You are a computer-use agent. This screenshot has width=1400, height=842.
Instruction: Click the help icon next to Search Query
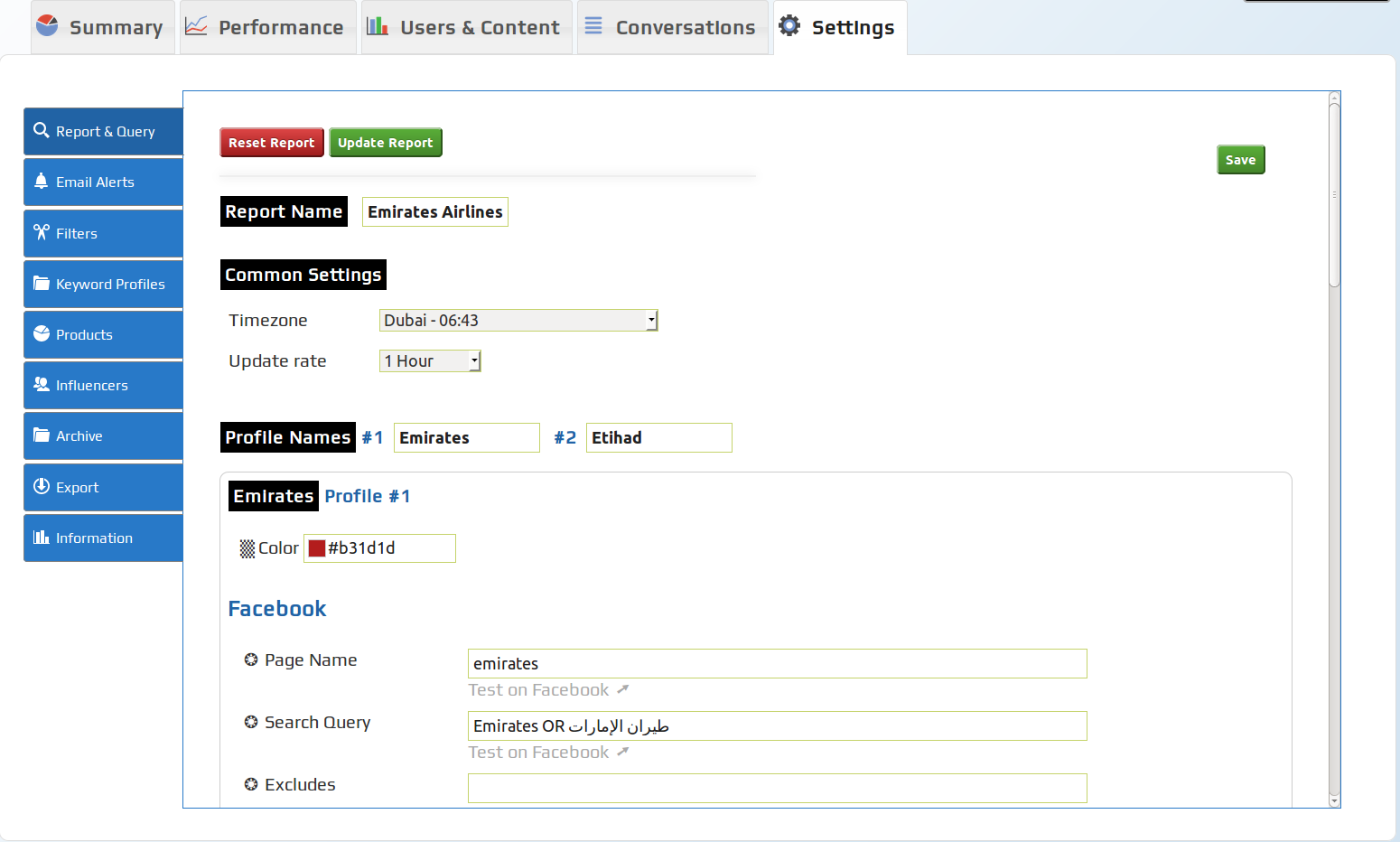click(x=251, y=722)
